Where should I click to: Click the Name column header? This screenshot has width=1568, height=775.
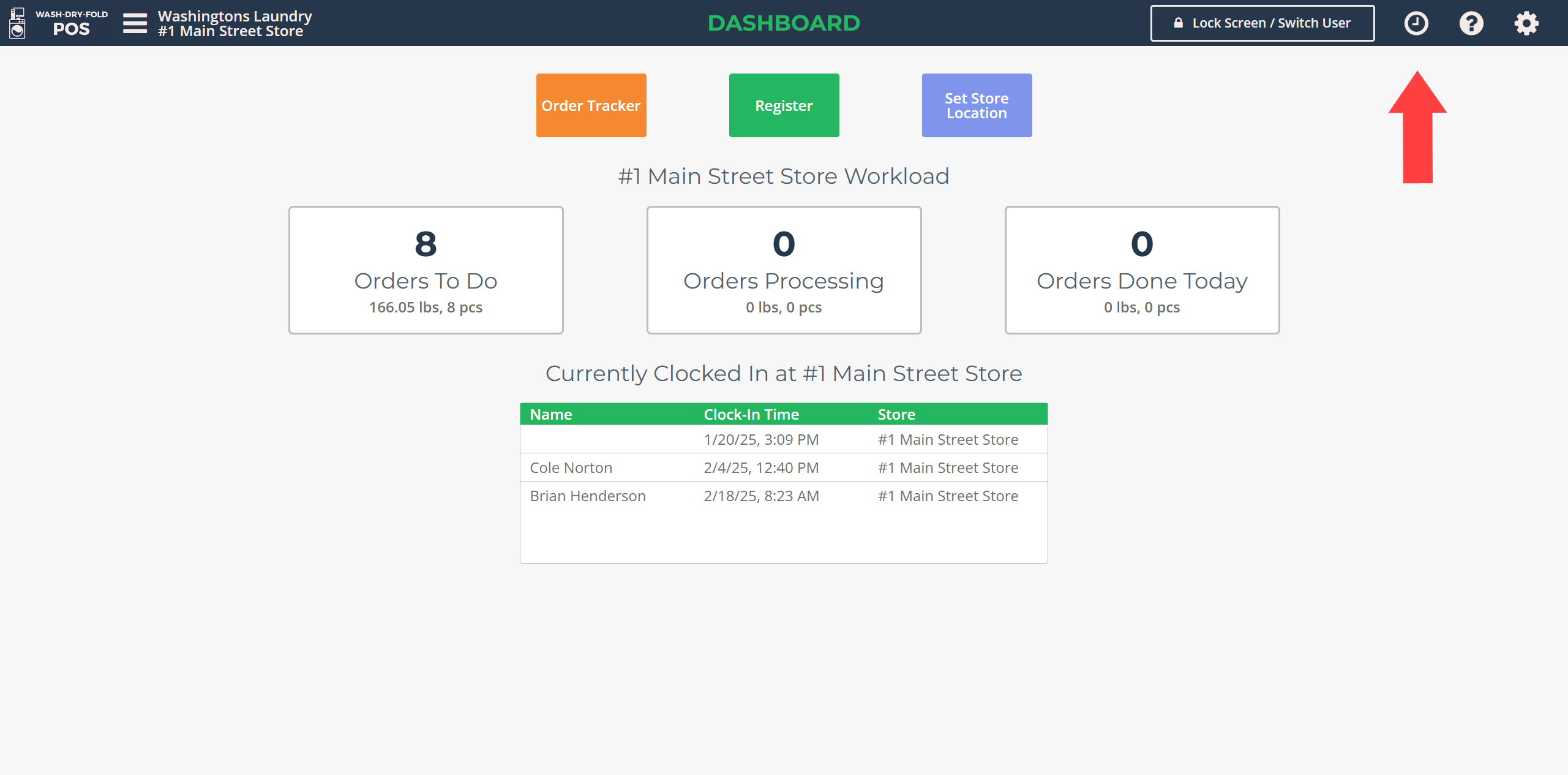pos(550,414)
